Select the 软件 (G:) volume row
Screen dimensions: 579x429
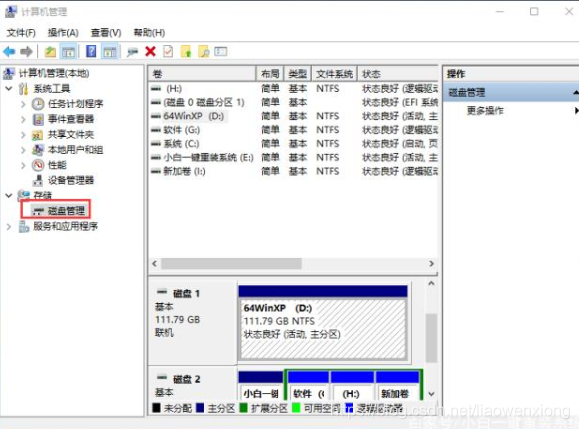coord(294,130)
